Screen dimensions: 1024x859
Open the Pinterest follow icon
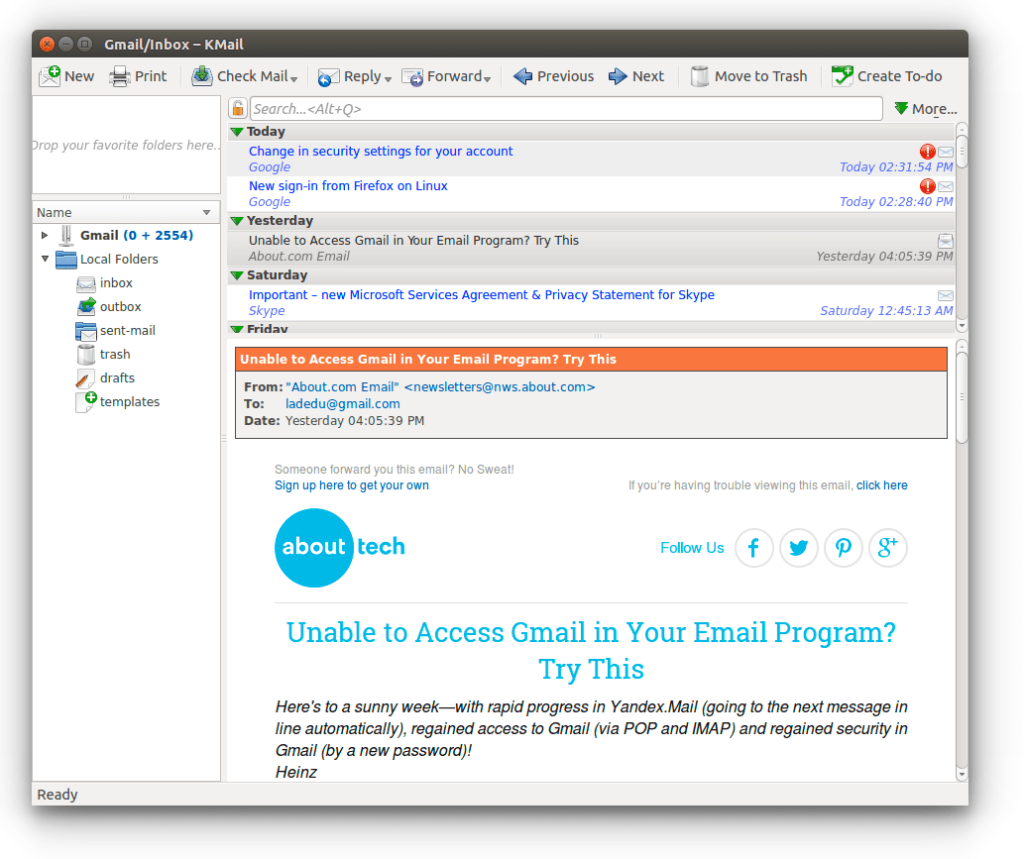tap(843, 547)
